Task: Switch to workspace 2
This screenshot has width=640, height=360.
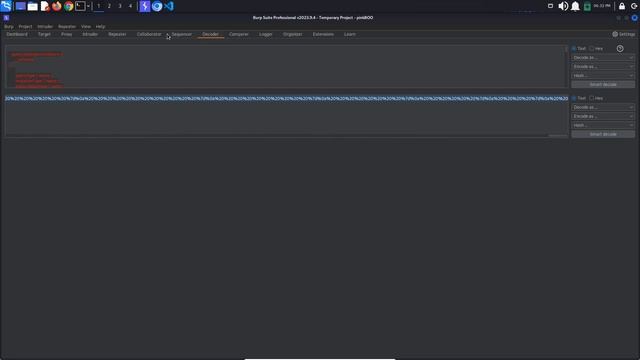Action: pos(109,6)
